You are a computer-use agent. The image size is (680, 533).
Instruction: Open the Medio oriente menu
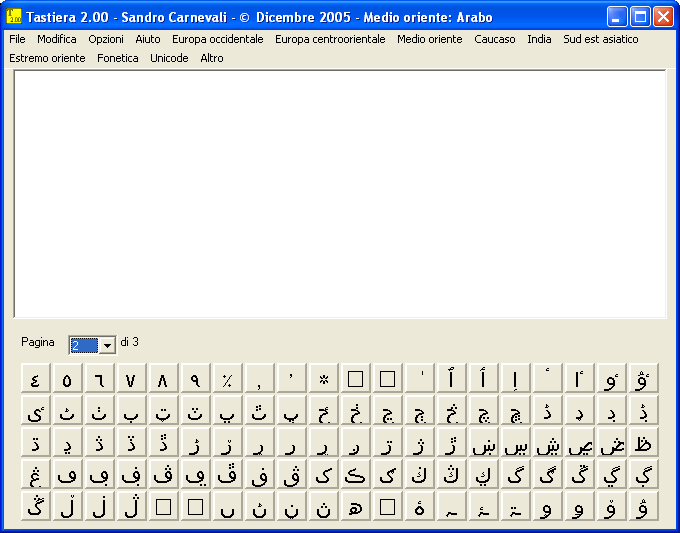(x=430, y=39)
